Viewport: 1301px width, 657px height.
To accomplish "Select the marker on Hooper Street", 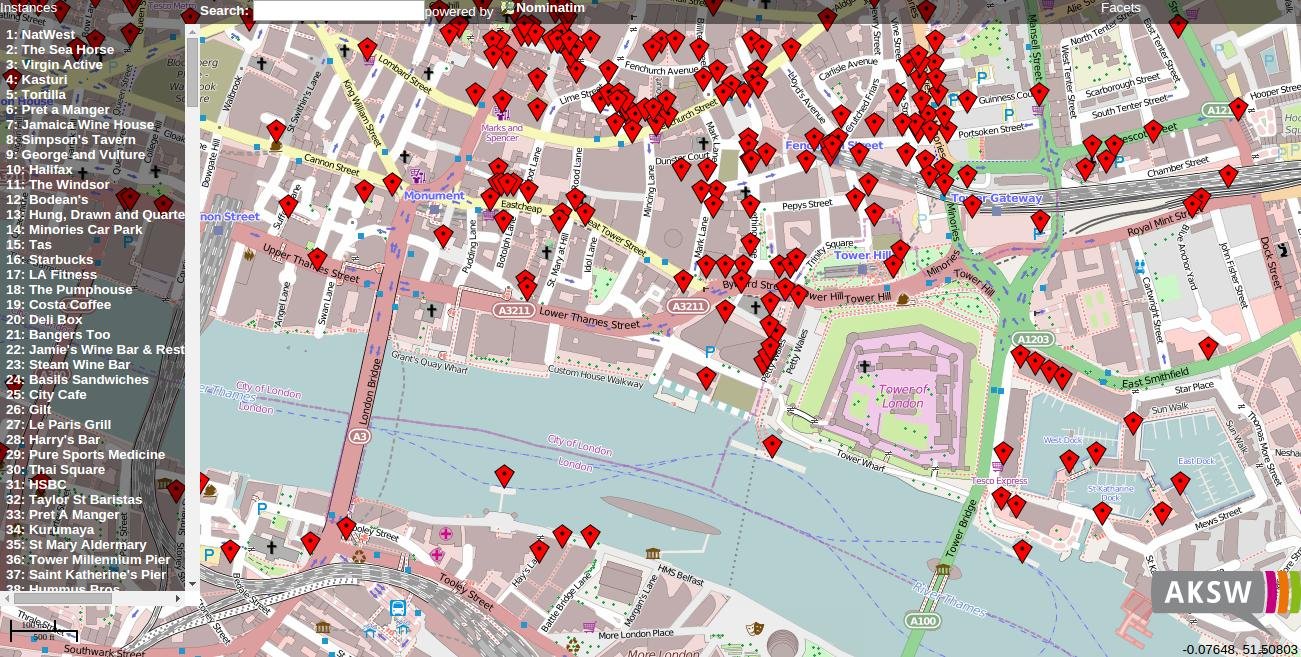I will (1238, 109).
